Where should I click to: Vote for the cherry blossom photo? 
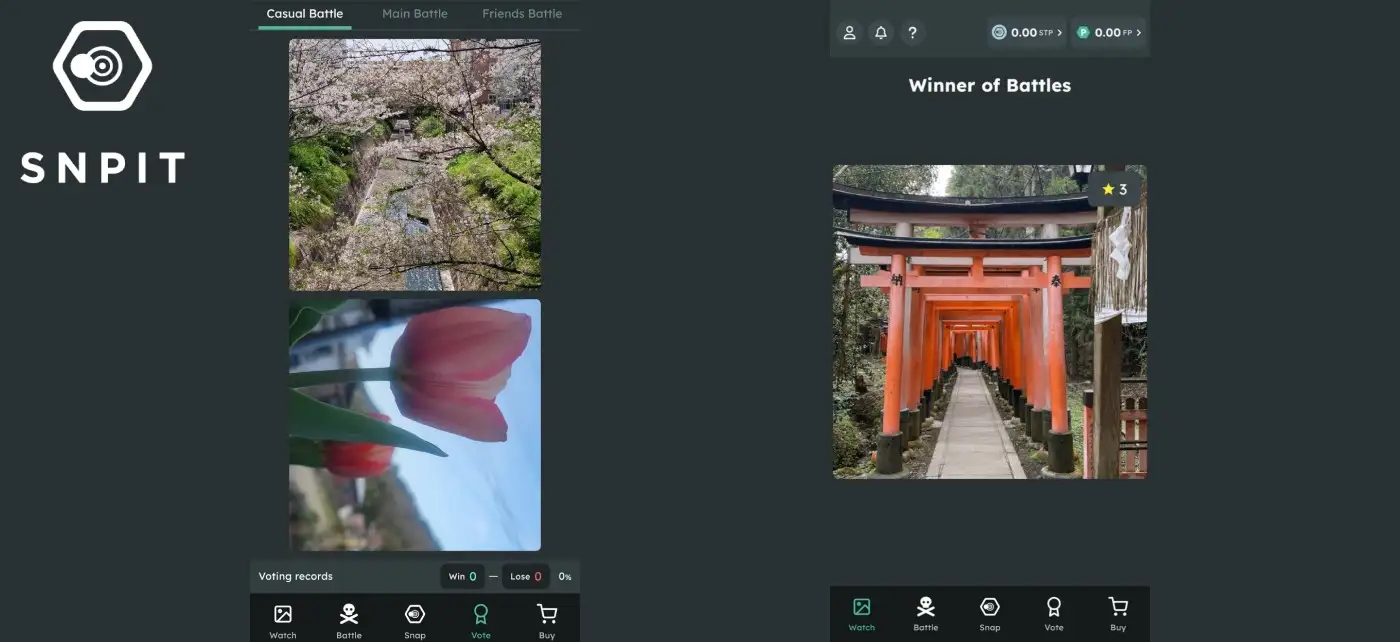(x=415, y=165)
